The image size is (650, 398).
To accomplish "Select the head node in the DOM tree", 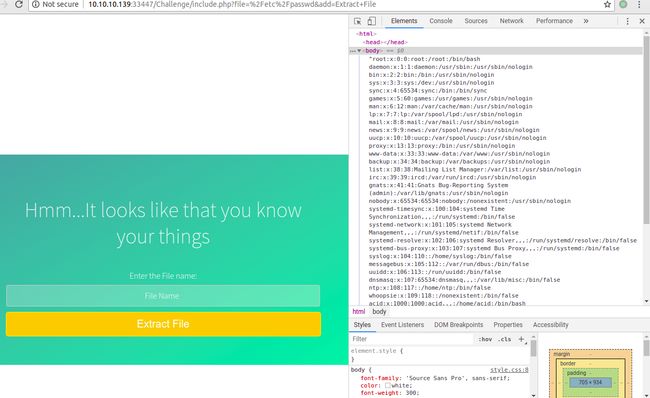I will [385, 42].
